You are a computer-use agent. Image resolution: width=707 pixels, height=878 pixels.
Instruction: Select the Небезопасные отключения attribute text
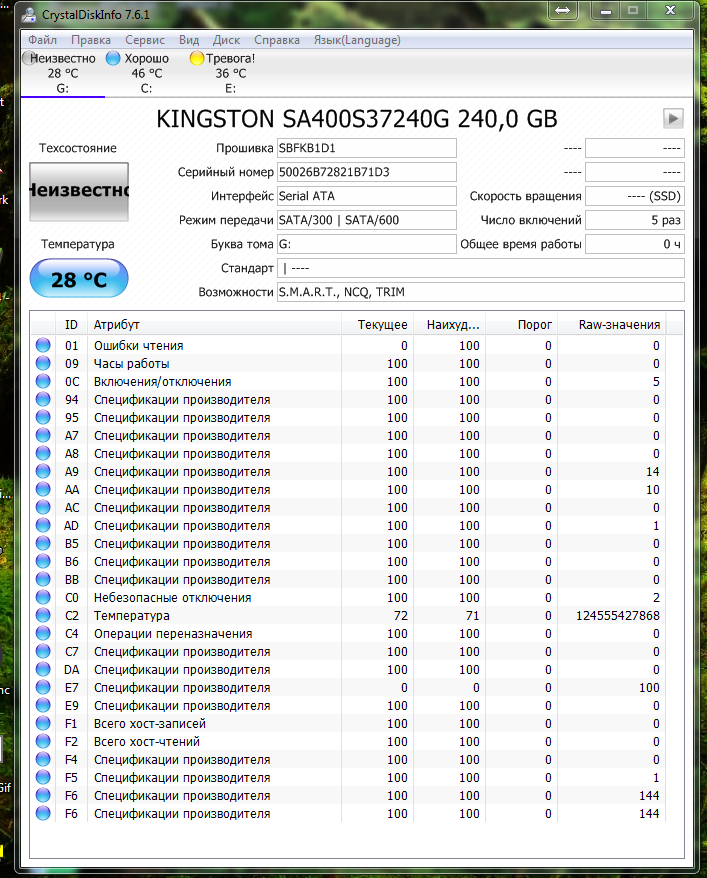click(172, 597)
